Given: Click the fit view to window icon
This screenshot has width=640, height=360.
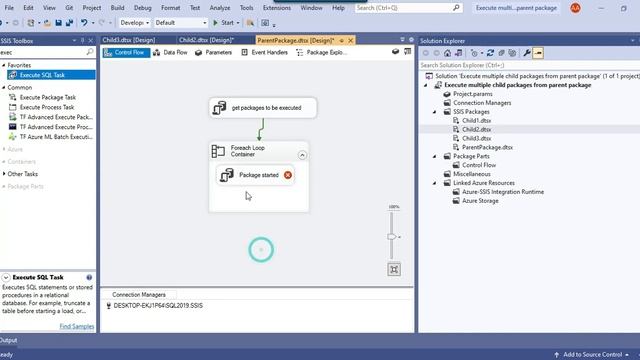Looking at the screenshot, I should [394, 269].
